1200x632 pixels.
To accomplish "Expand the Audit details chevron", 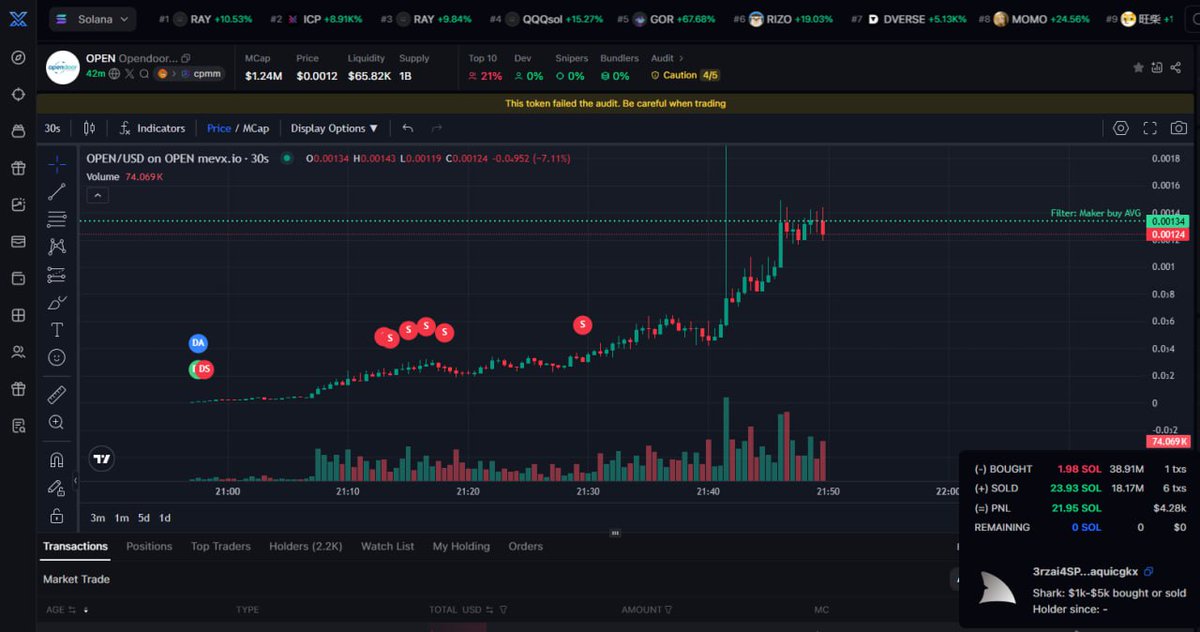I will click(x=681, y=59).
